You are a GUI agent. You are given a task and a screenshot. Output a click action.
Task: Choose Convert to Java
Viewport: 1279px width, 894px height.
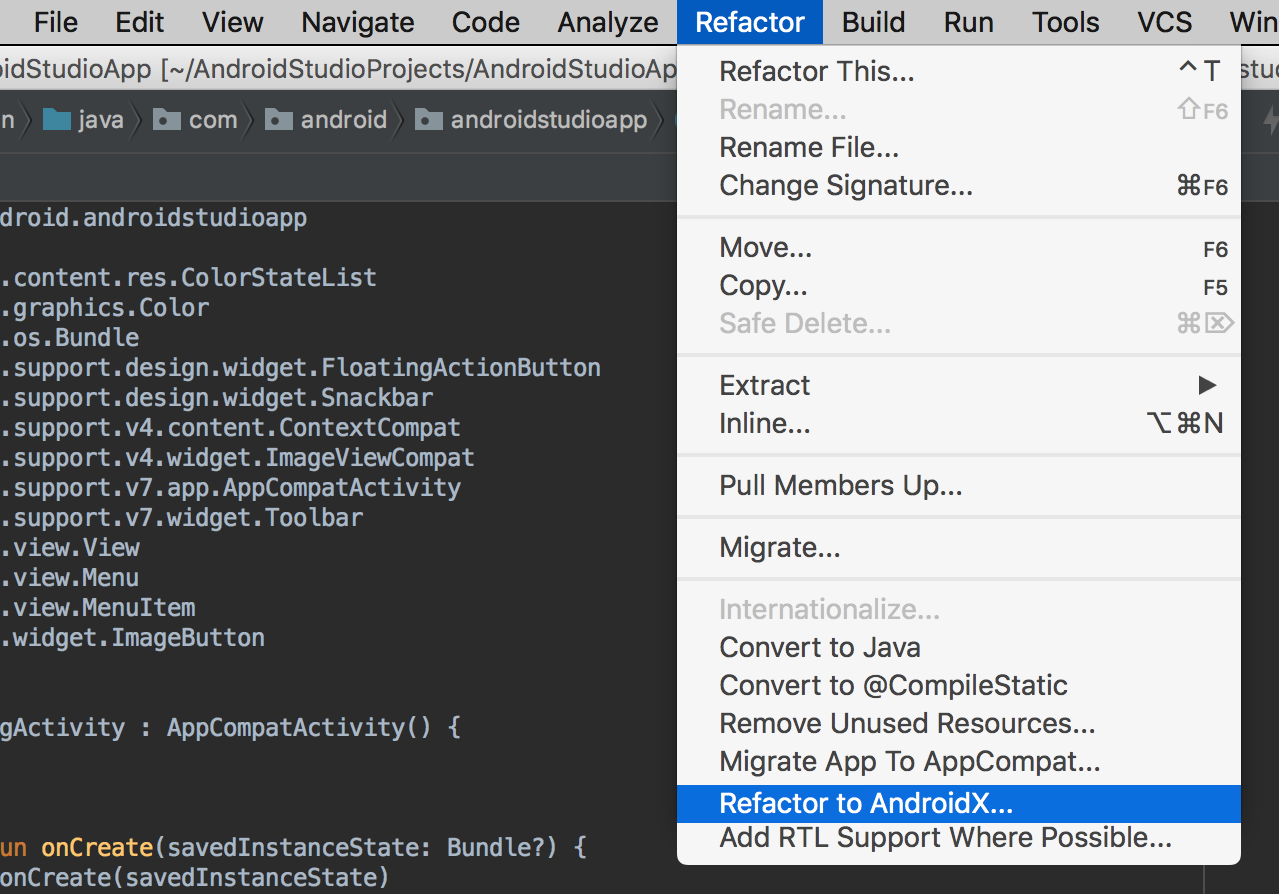point(819,648)
